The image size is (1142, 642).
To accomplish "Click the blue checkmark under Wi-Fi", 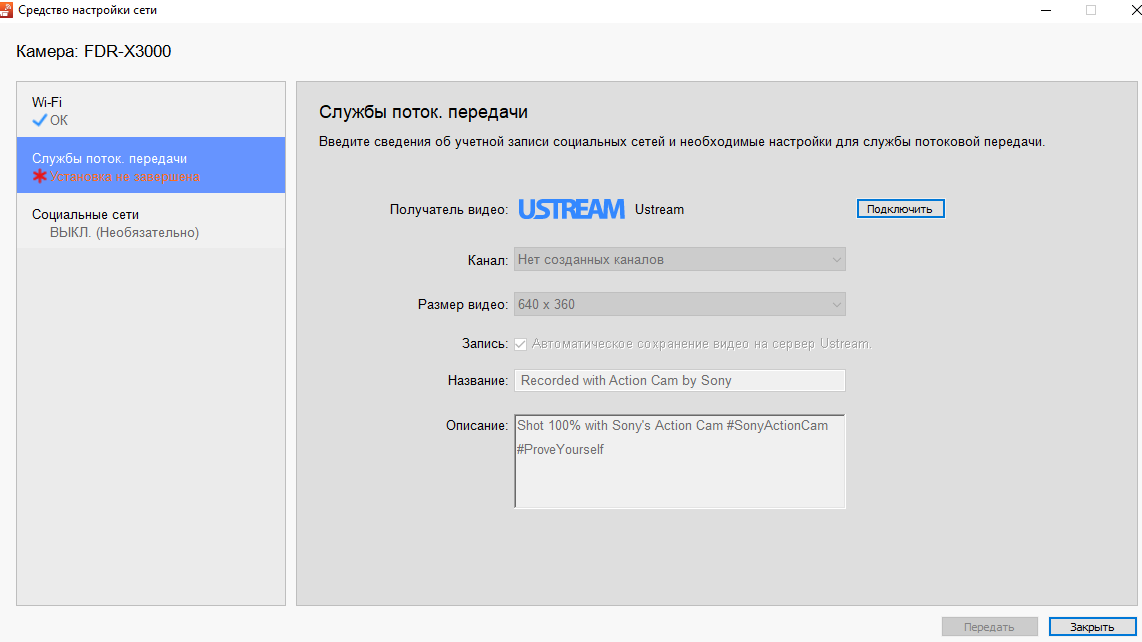I will pyautogui.click(x=40, y=120).
